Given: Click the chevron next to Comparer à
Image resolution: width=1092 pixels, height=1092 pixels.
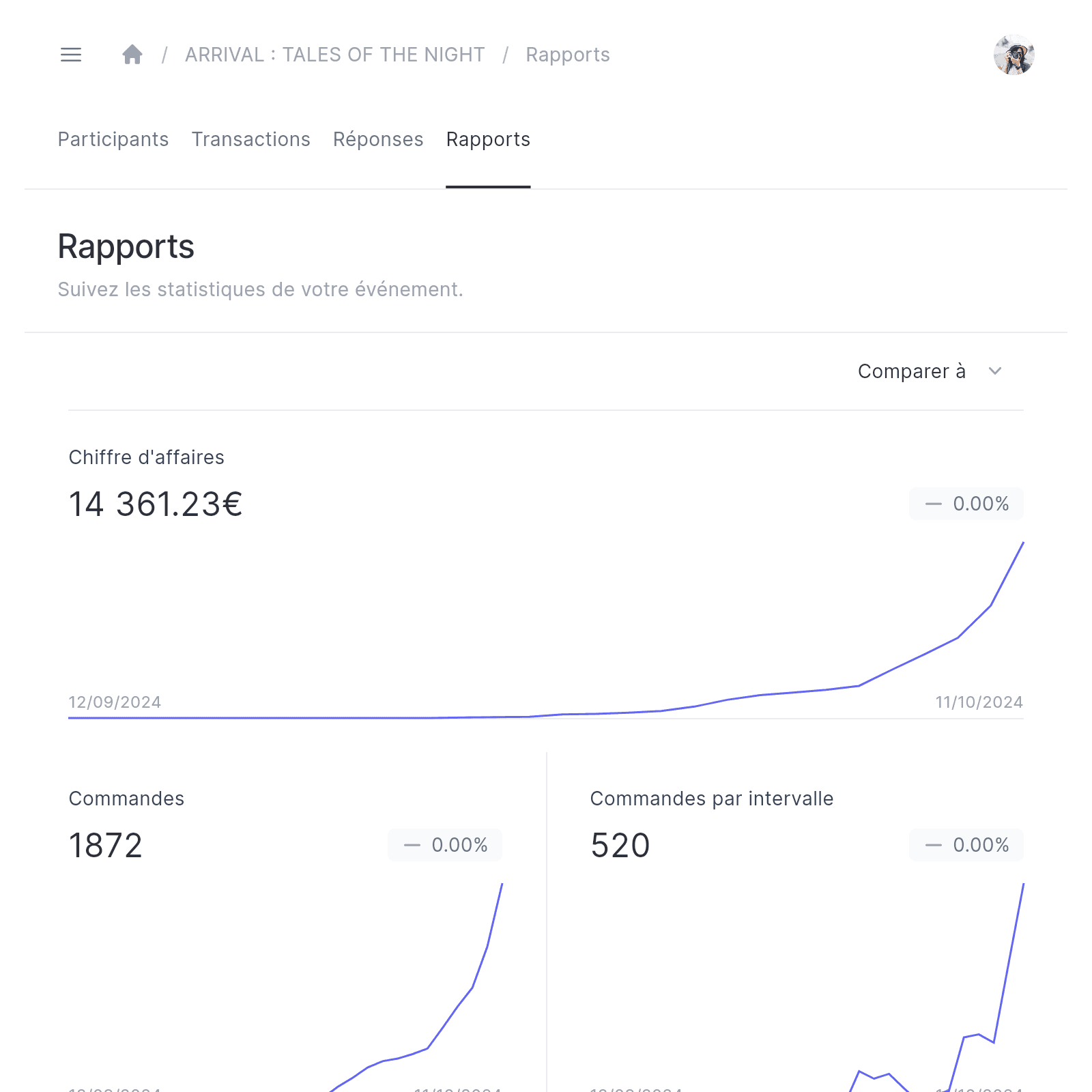Looking at the screenshot, I should tap(996, 371).
